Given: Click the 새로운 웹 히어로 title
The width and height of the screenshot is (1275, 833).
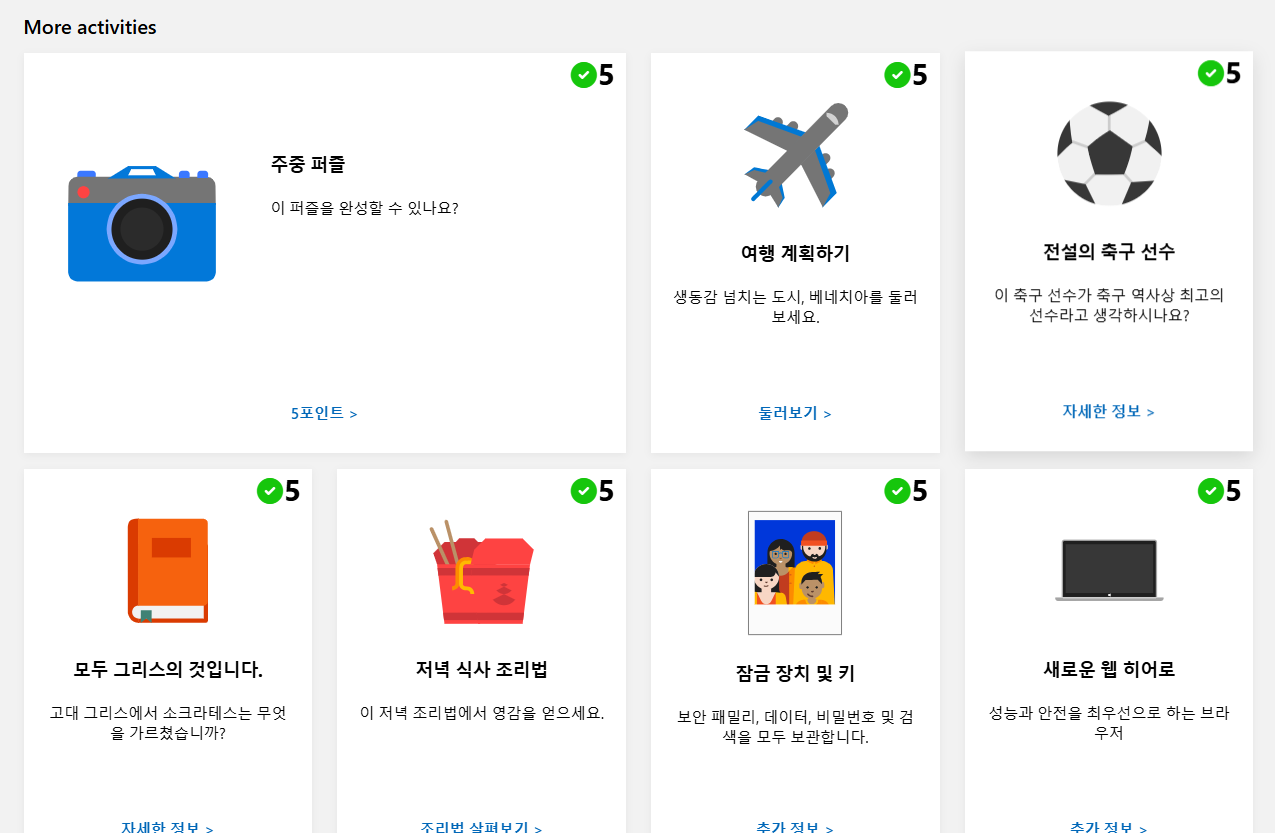Looking at the screenshot, I should pyautogui.click(x=1109, y=669).
